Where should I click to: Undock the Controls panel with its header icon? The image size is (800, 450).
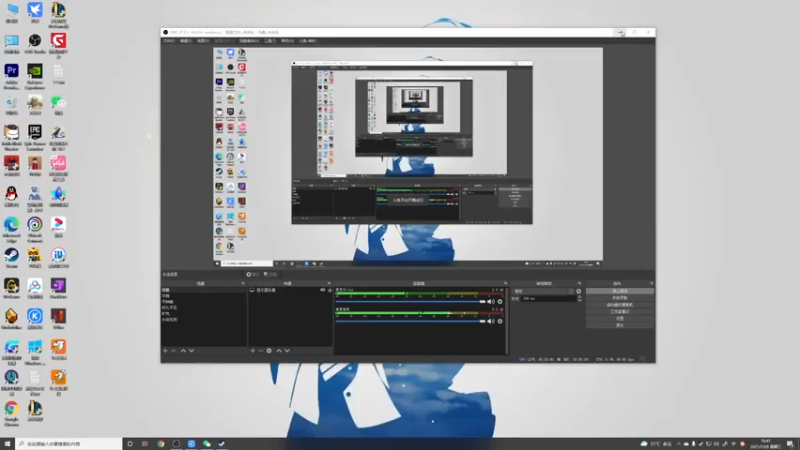[x=651, y=283]
